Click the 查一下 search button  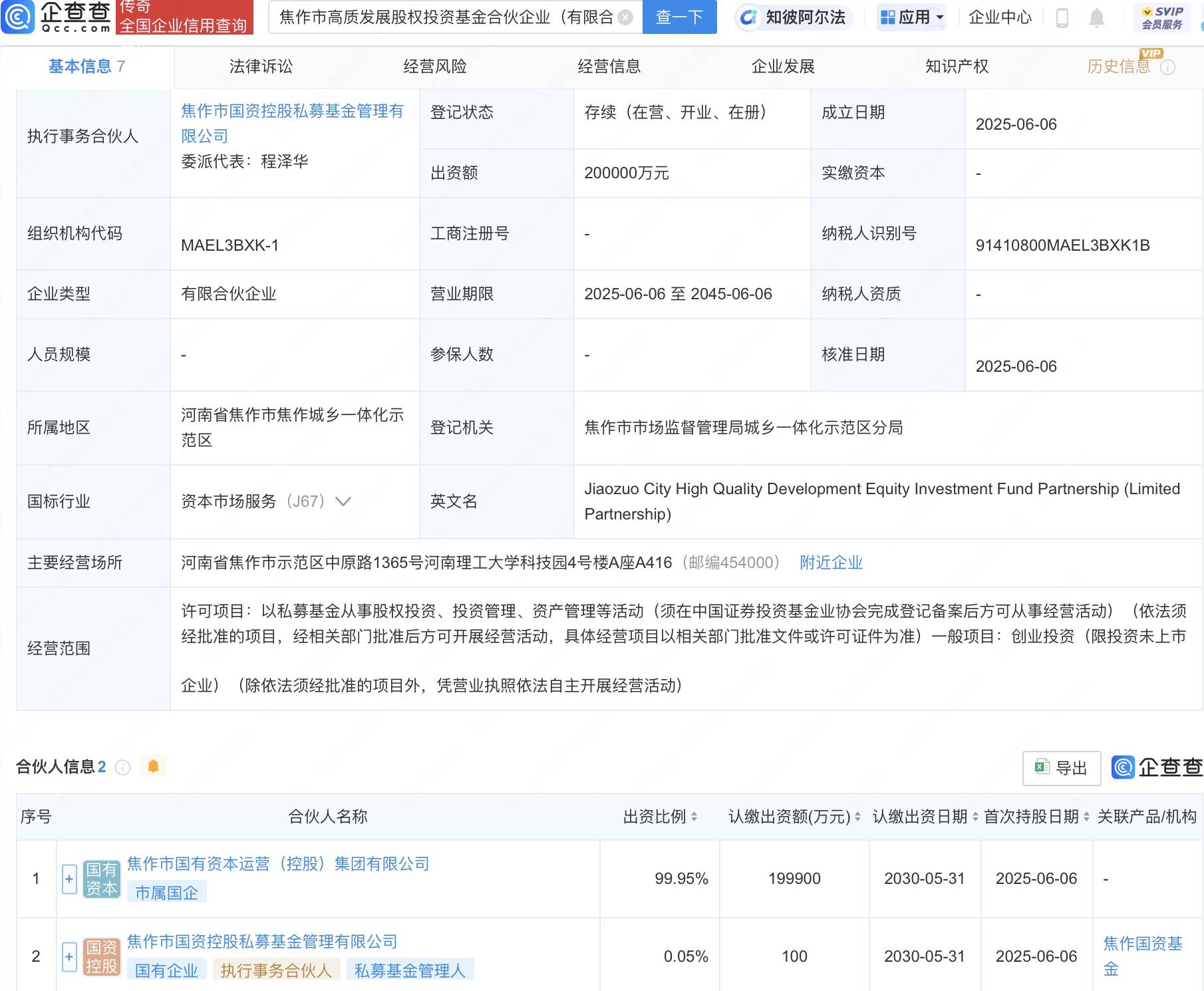(679, 17)
